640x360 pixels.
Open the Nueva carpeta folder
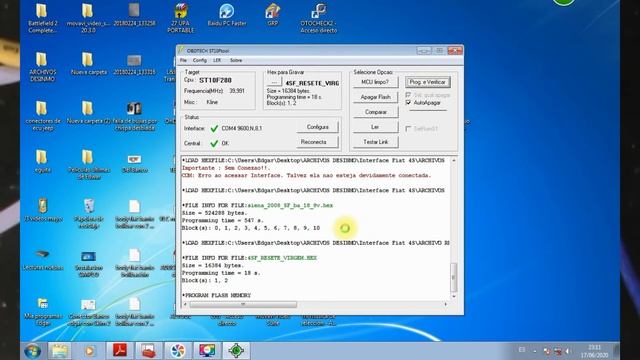point(88,64)
